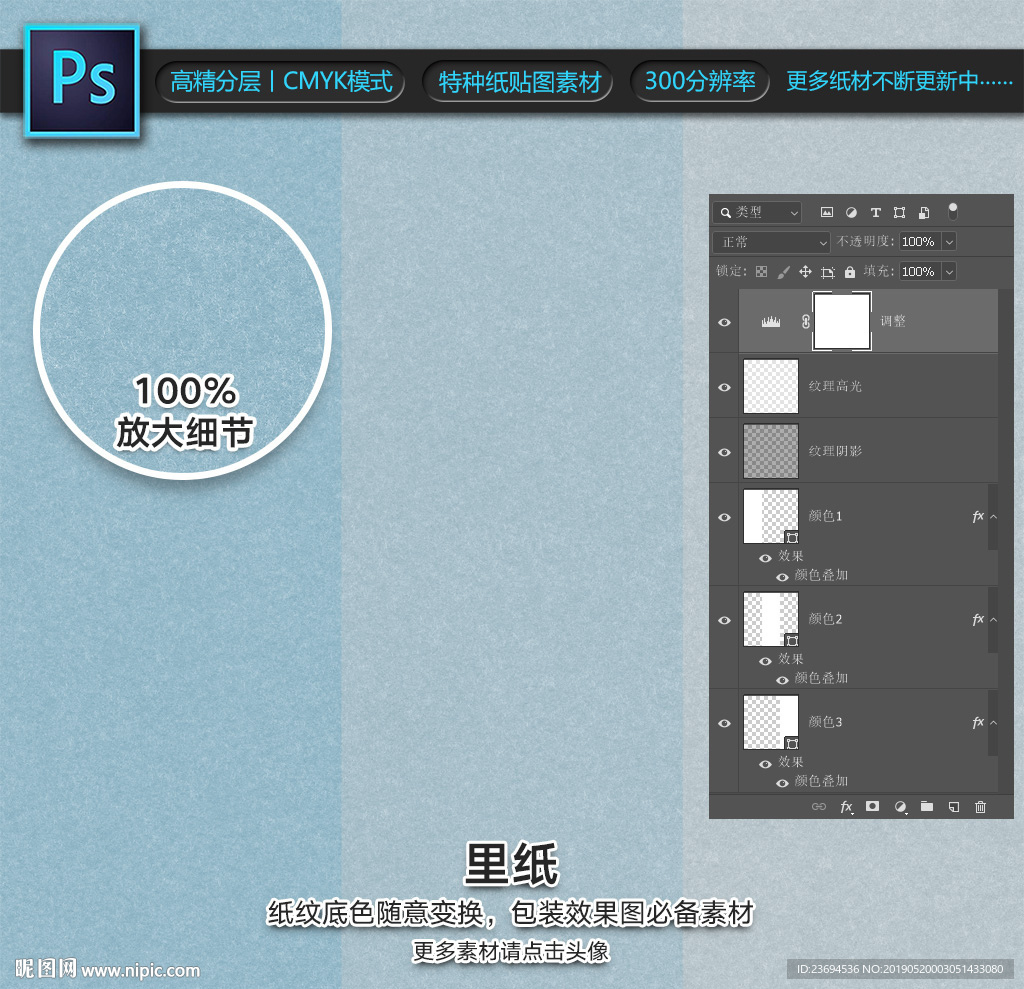Toggle visibility of 颜色1 layer
Viewport: 1024px width, 989px height.
click(724, 517)
